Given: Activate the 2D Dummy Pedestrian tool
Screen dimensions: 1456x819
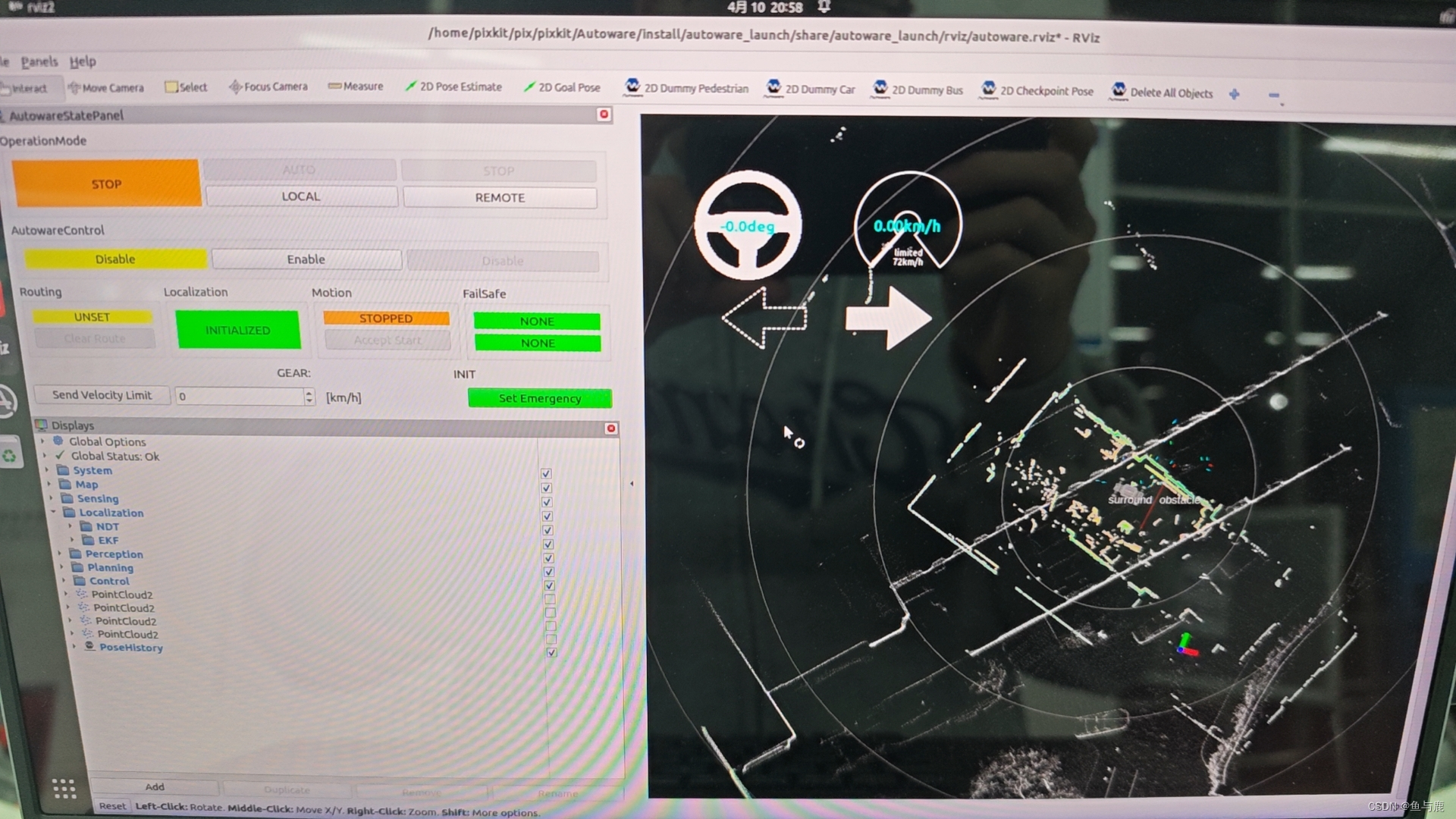Looking at the screenshot, I should point(686,88).
